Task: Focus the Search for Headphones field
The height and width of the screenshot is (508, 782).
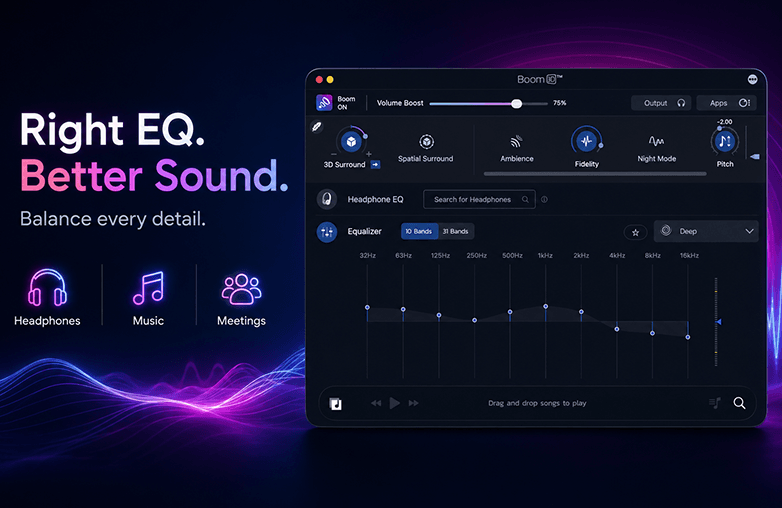Action: click(x=479, y=199)
